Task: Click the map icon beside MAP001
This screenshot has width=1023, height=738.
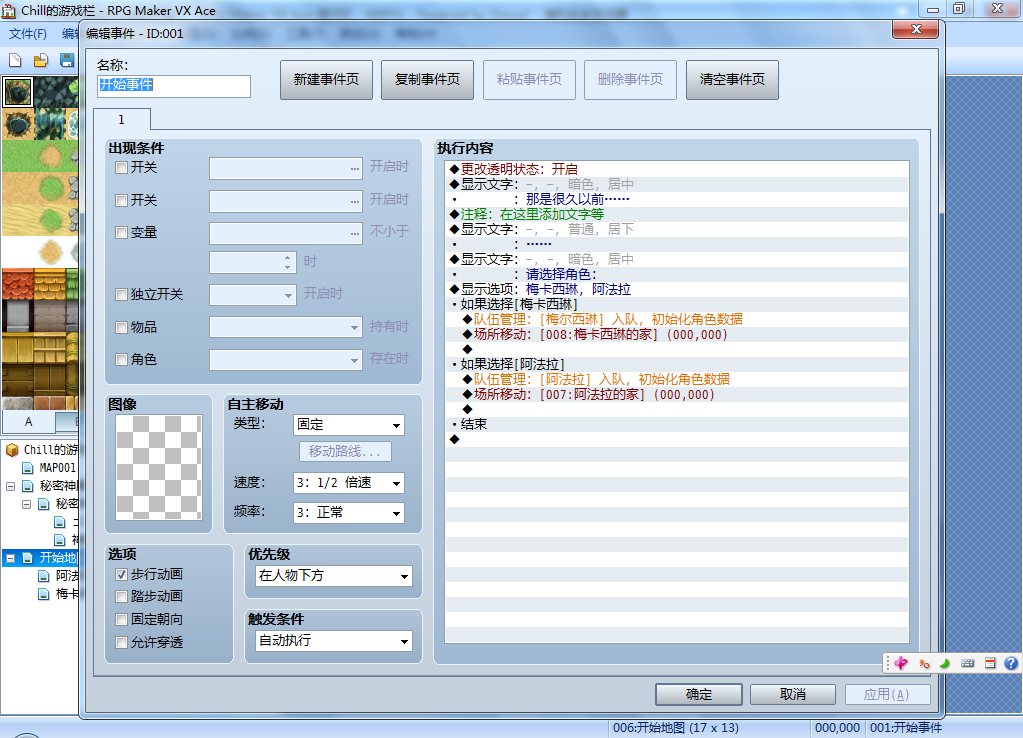Action: [27, 468]
